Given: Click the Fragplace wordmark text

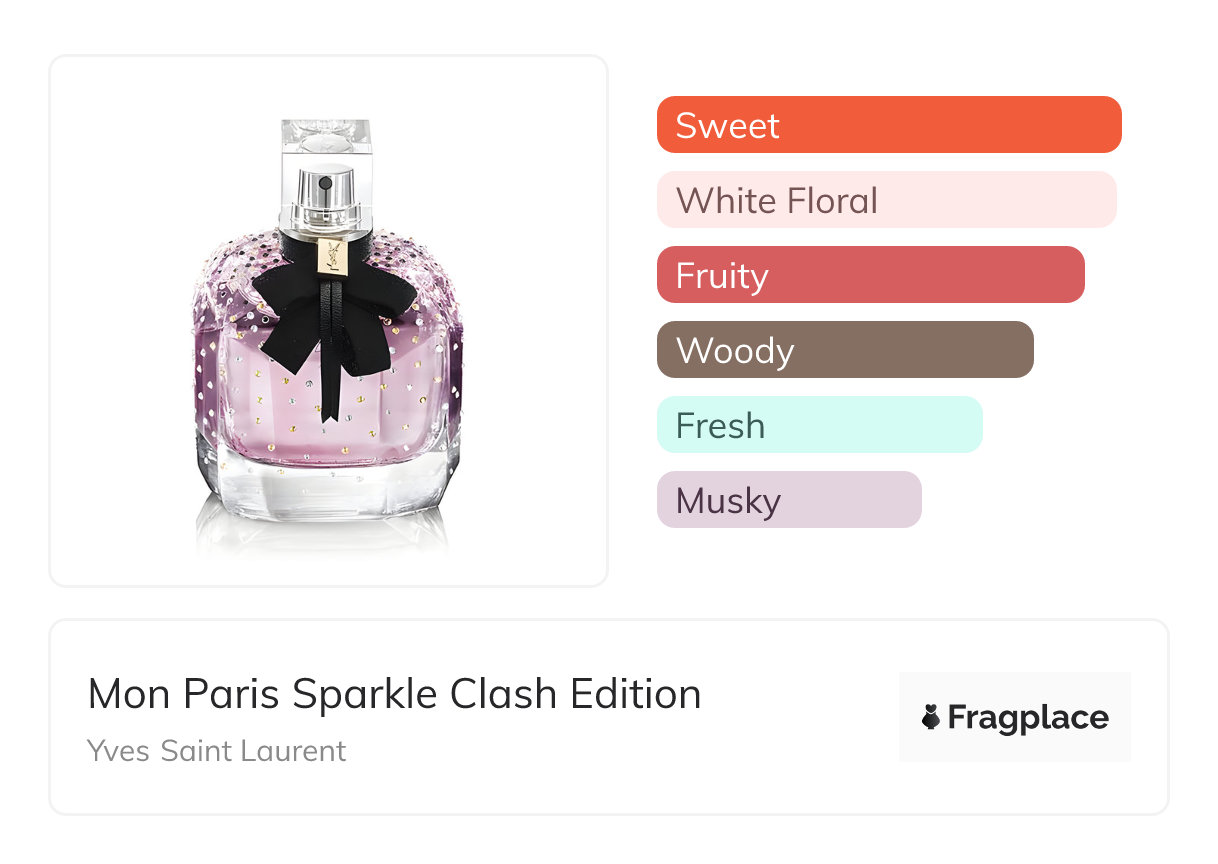Looking at the screenshot, I should tap(1028, 717).
